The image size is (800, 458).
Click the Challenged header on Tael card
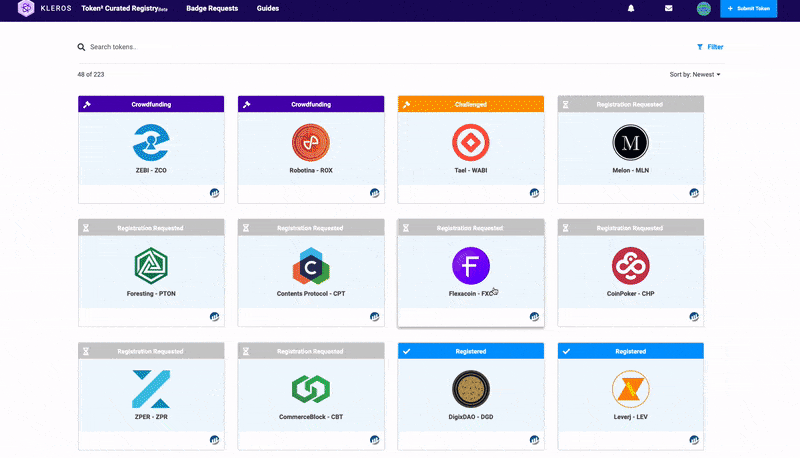tap(470, 104)
